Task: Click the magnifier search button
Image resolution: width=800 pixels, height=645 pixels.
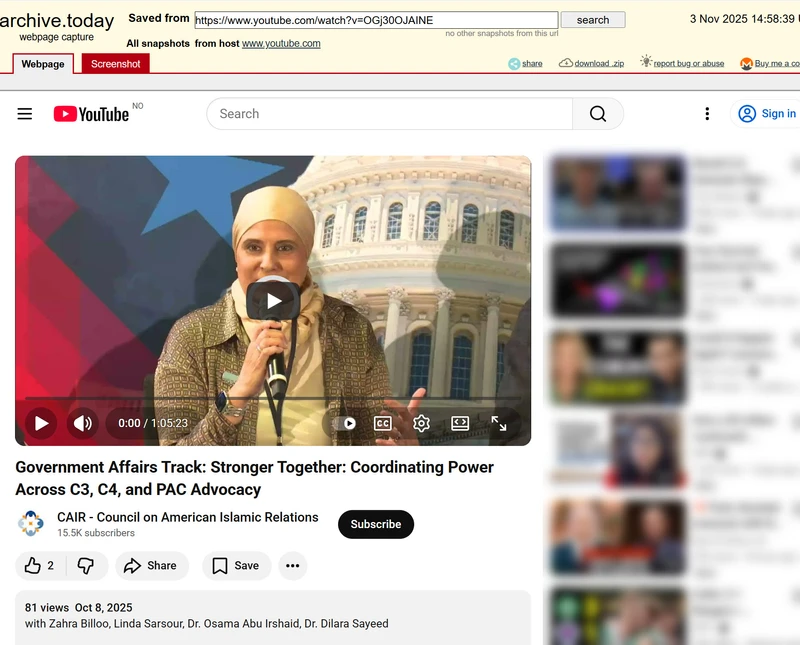Action: pos(597,114)
